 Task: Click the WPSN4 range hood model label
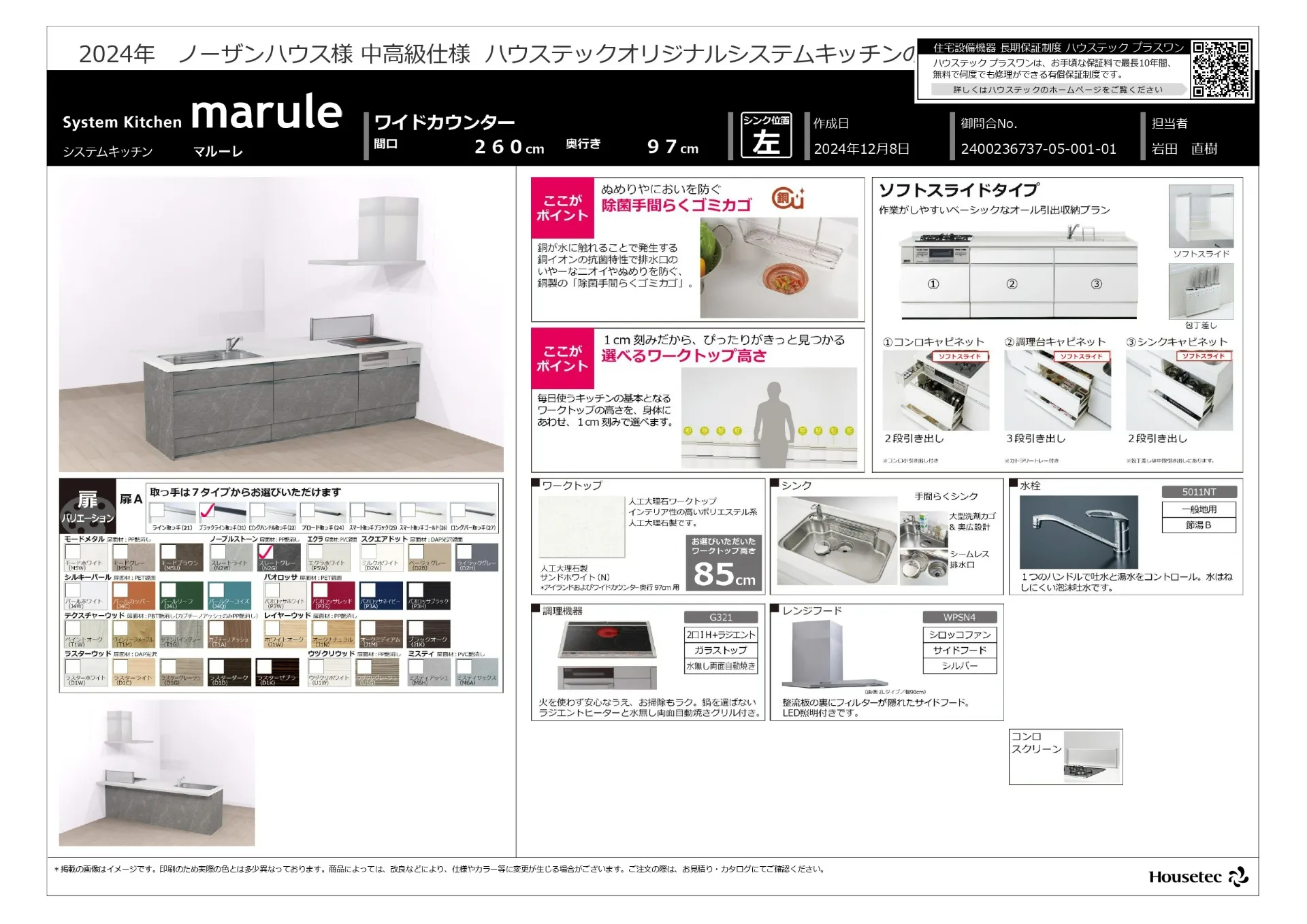(960, 618)
